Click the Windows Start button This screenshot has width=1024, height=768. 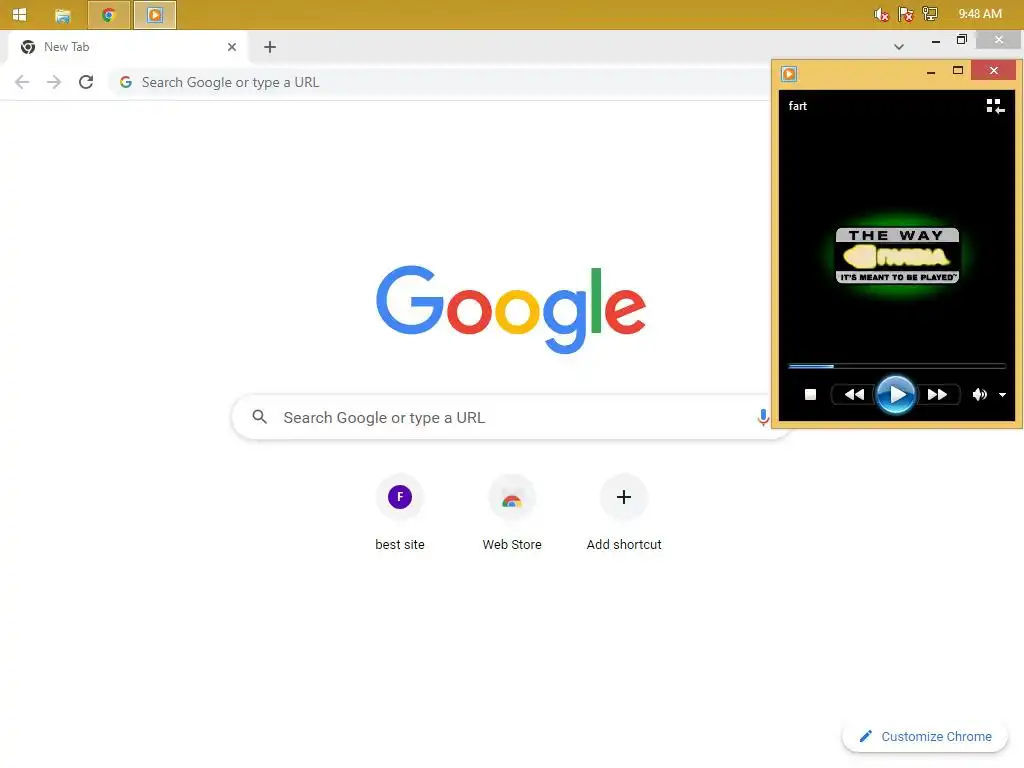[x=20, y=14]
